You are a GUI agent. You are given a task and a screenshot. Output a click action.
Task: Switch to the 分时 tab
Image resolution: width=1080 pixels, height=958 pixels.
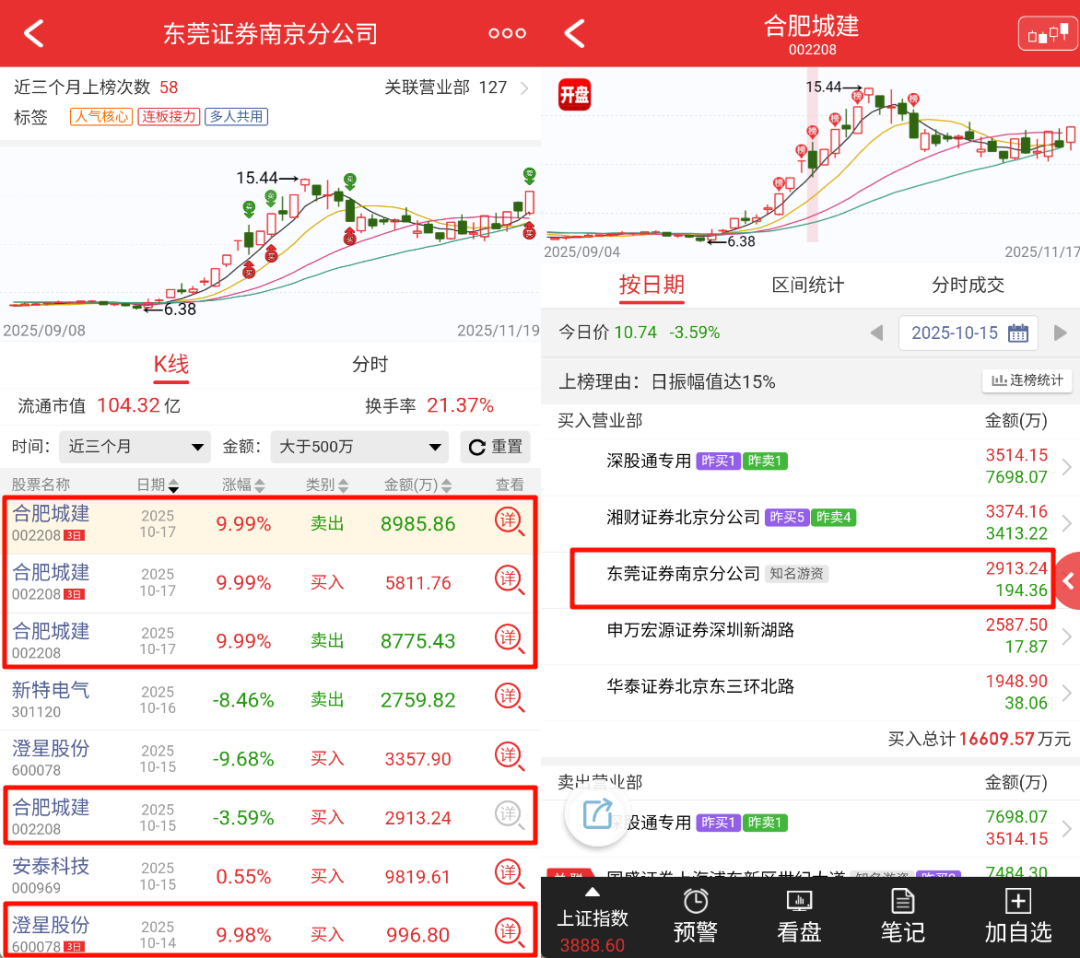[370, 364]
